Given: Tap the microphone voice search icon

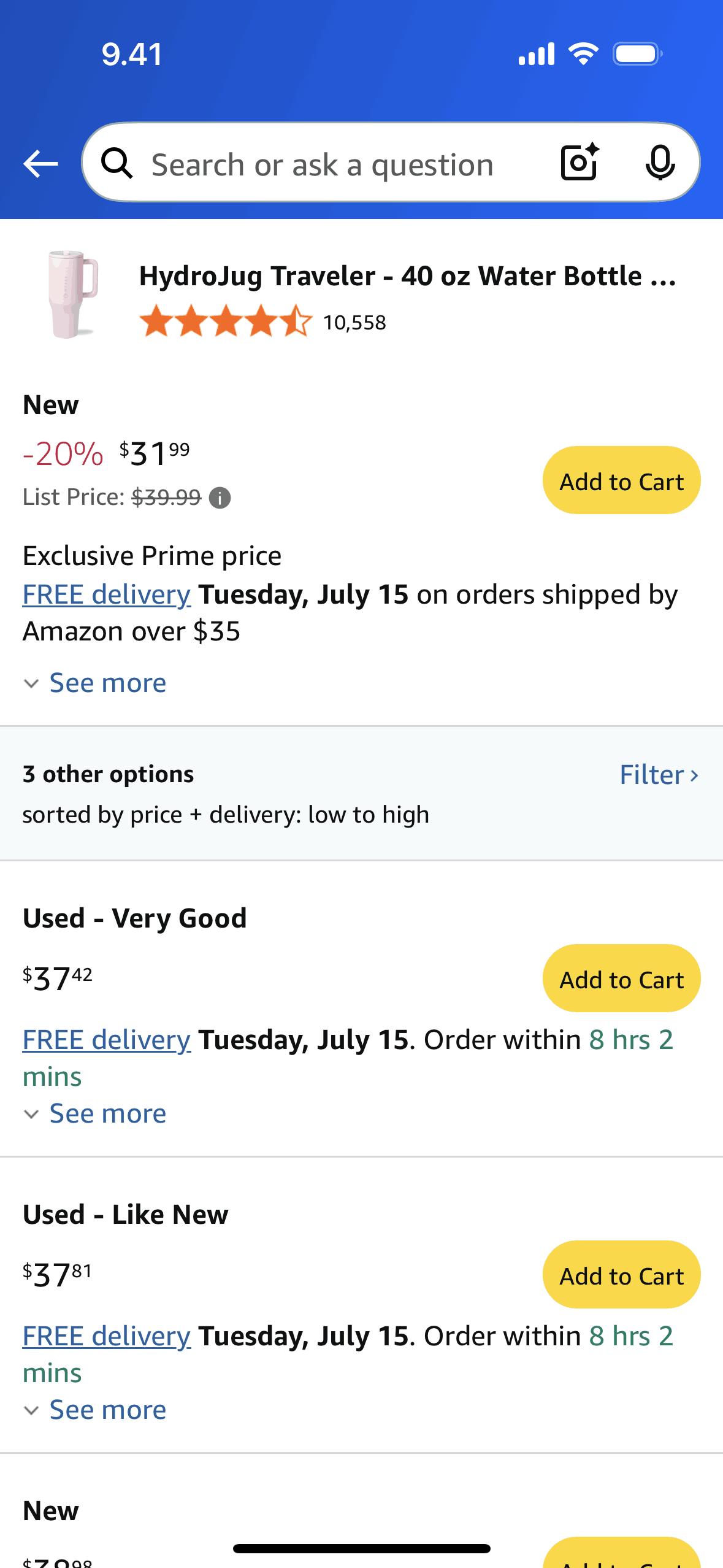Looking at the screenshot, I should (x=660, y=163).
